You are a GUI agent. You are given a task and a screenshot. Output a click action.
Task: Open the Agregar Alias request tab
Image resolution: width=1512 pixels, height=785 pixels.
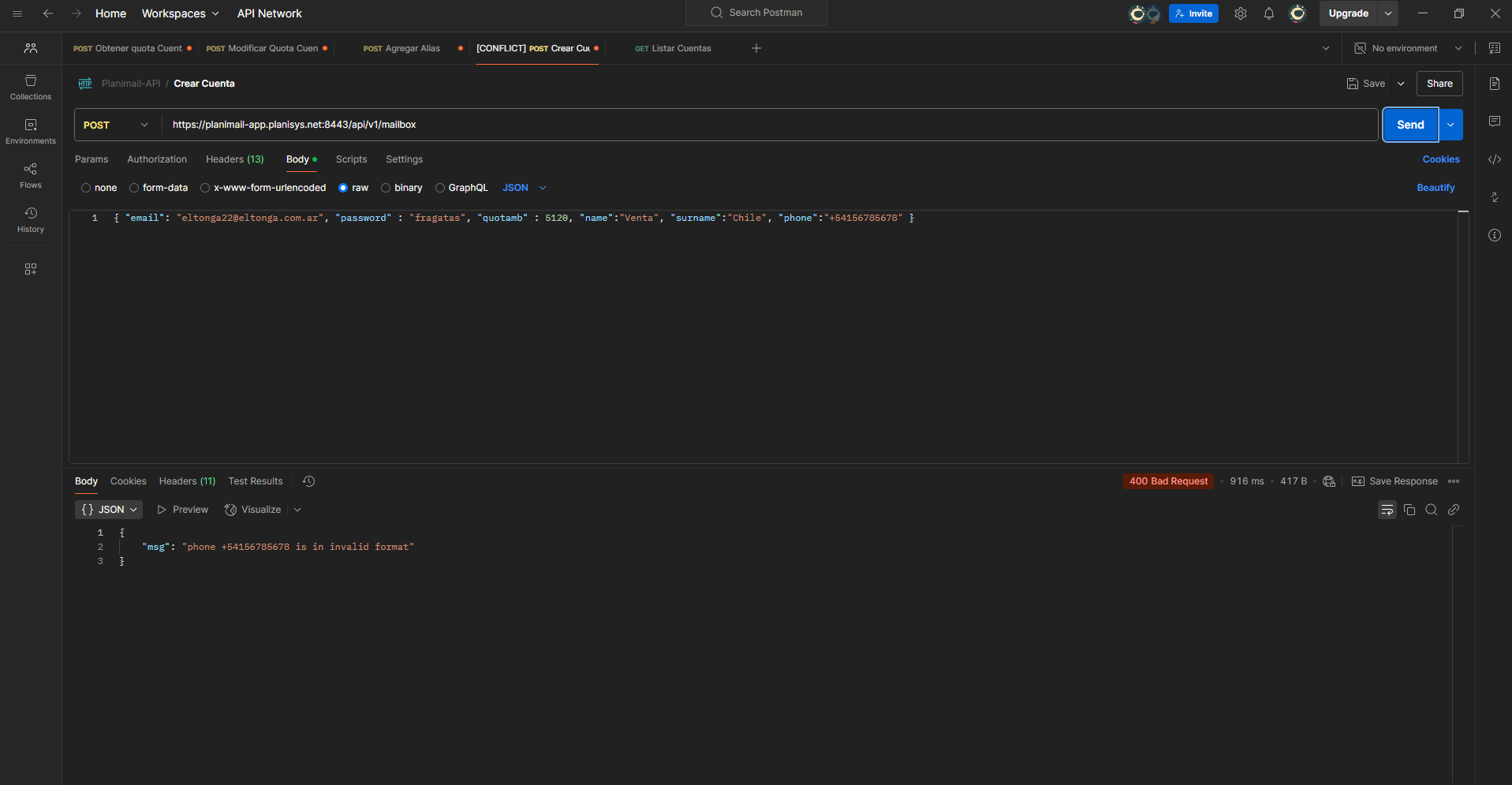pyautogui.click(x=402, y=48)
